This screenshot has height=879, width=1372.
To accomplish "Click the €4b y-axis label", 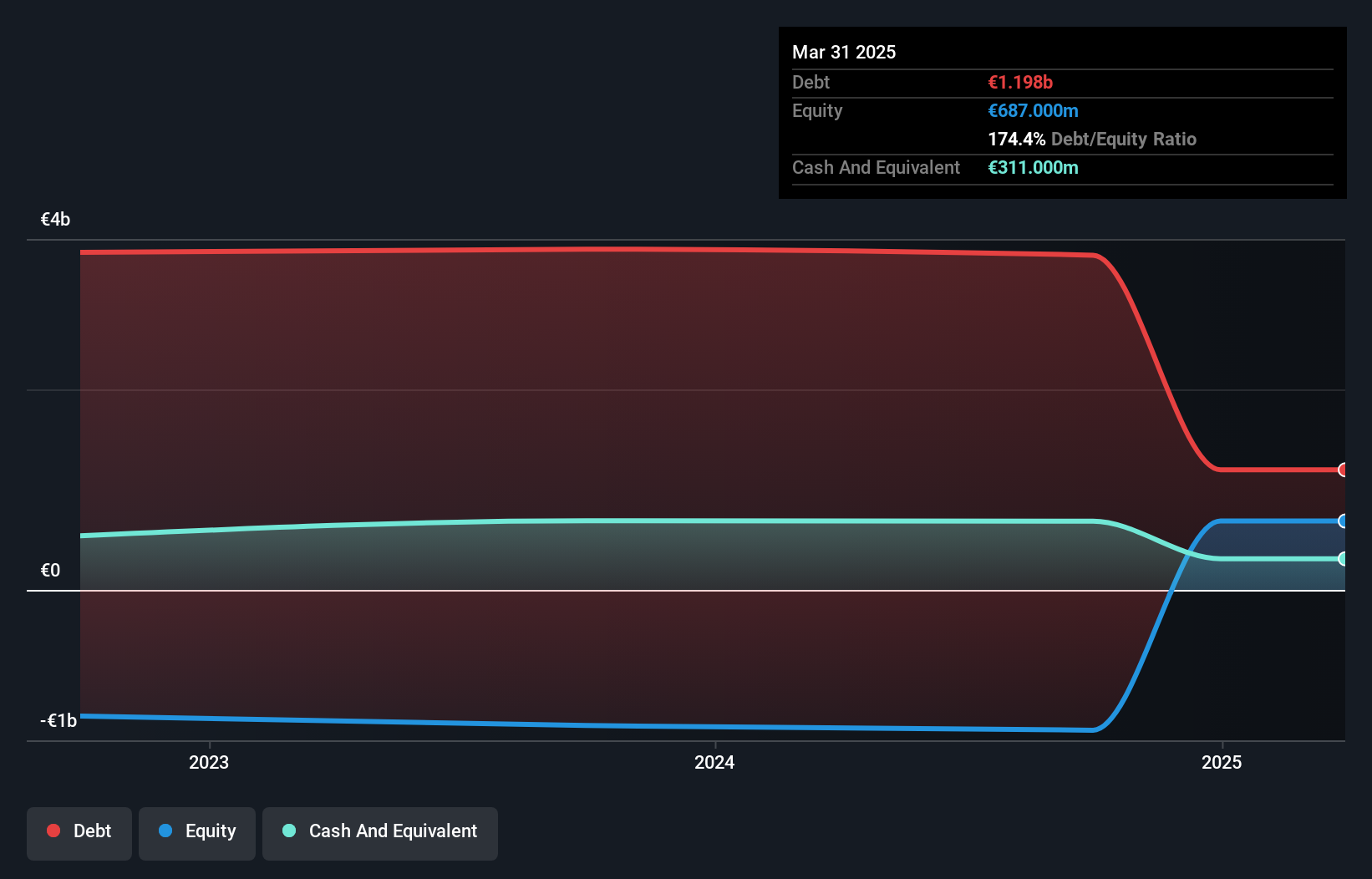I will pyautogui.click(x=55, y=220).
